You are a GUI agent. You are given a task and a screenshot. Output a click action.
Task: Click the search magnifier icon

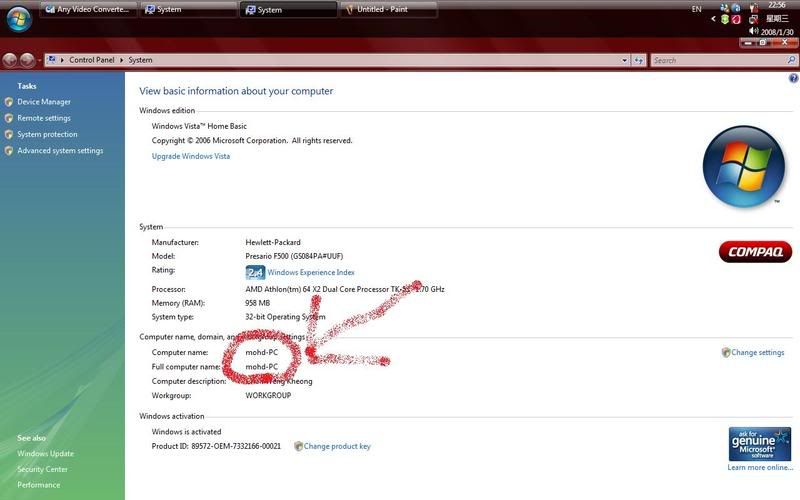coord(791,60)
